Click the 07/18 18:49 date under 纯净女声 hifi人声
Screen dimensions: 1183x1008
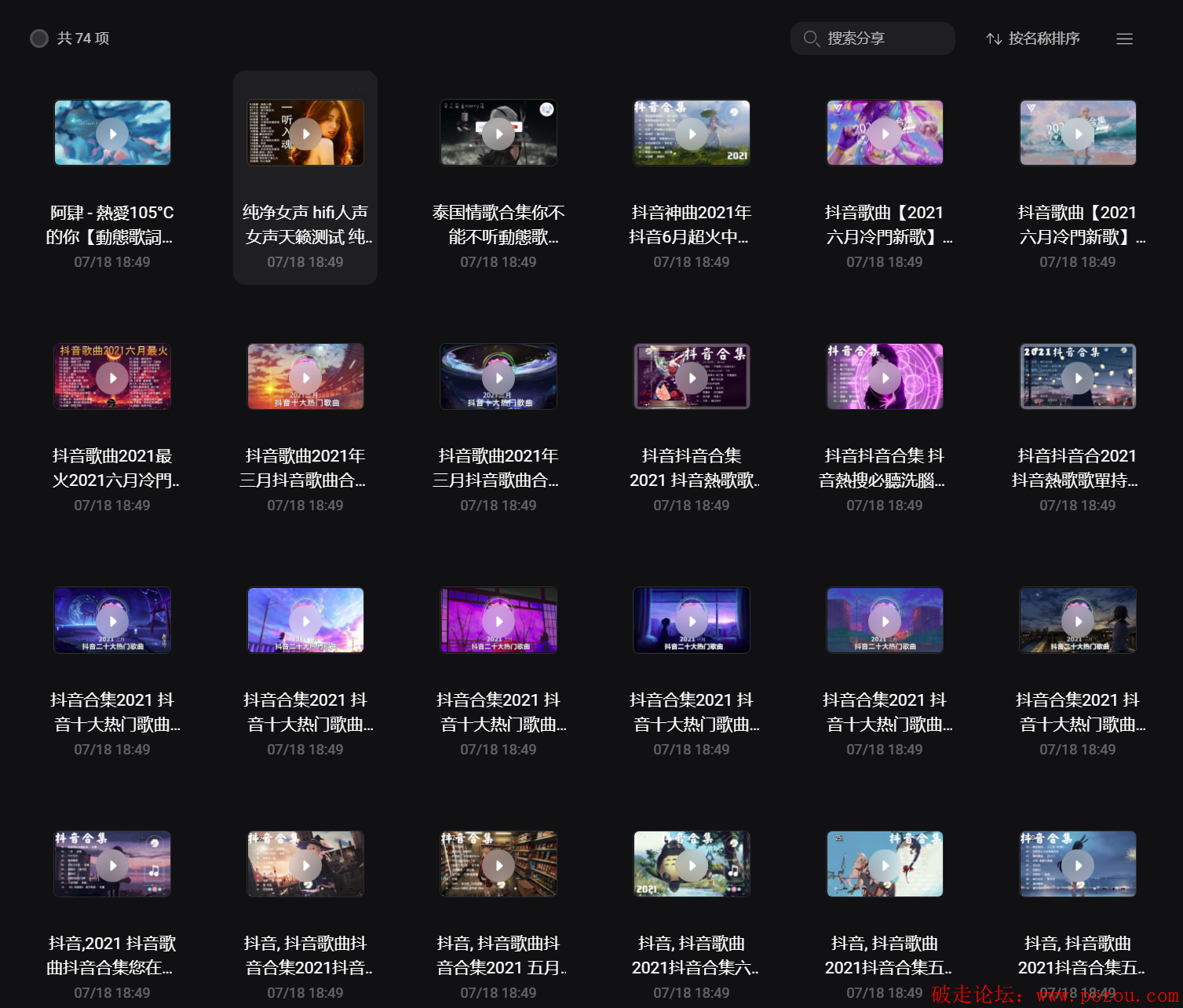tap(305, 262)
